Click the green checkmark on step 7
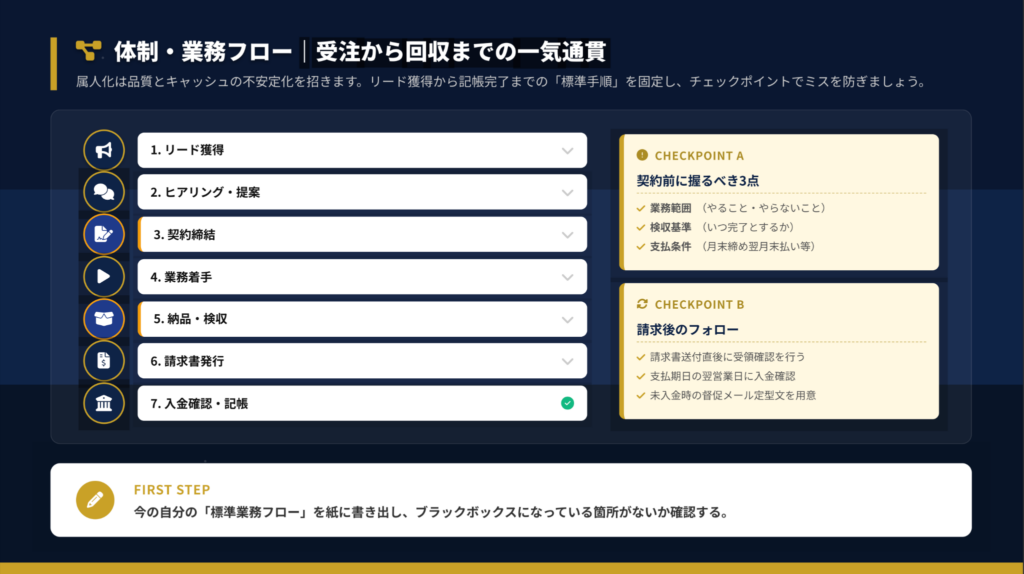Image resolution: width=1024 pixels, height=574 pixels. pyautogui.click(x=567, y=403)
